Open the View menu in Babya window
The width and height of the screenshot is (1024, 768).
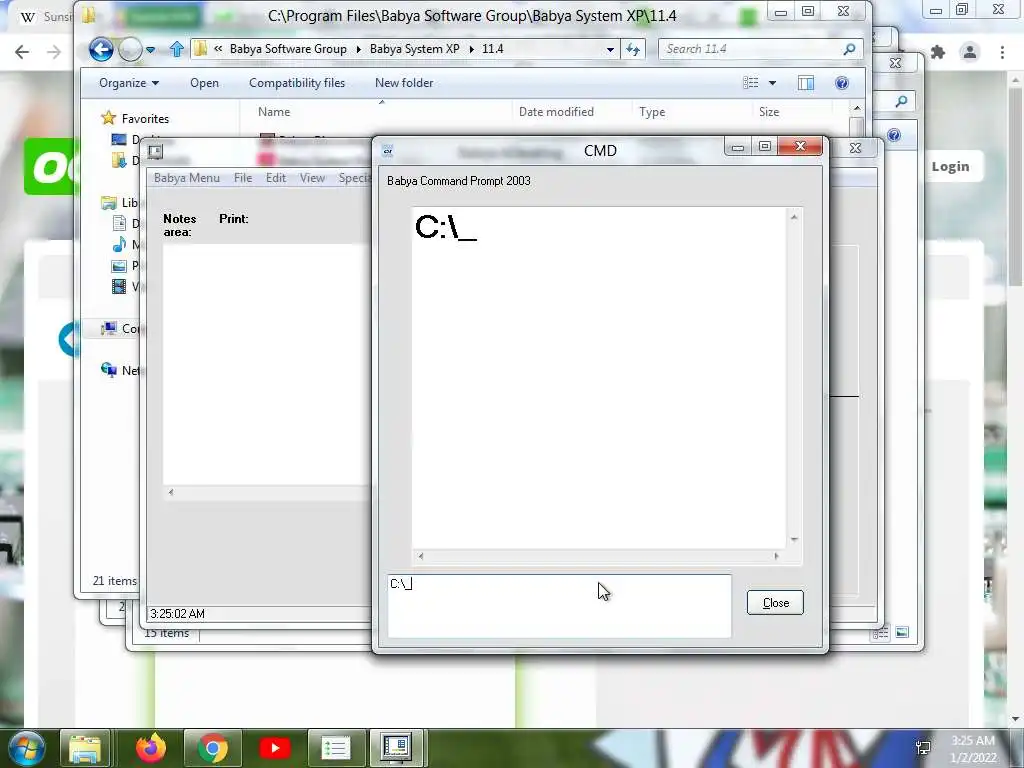[312, 178]
